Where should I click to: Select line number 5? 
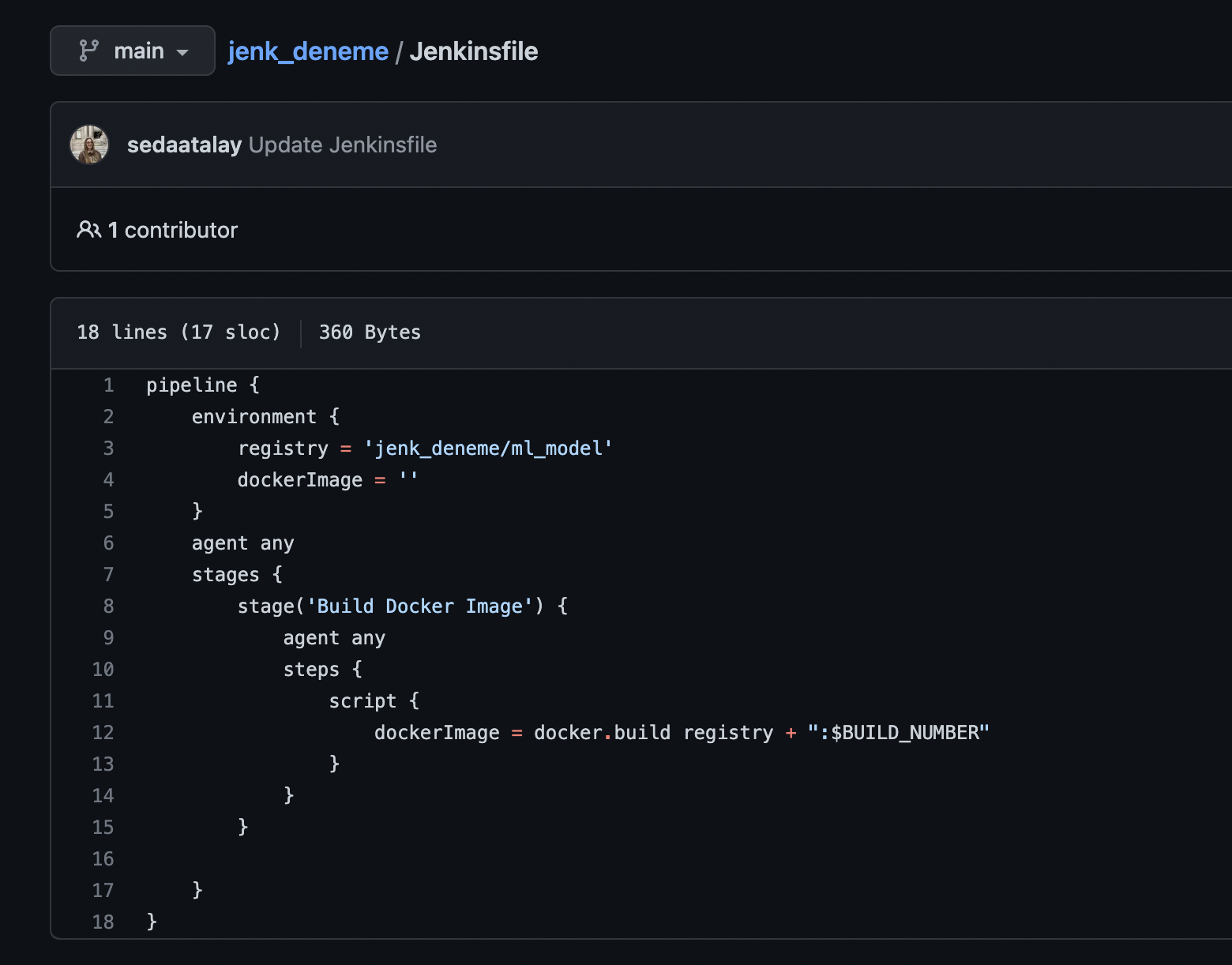coord(108,511)
